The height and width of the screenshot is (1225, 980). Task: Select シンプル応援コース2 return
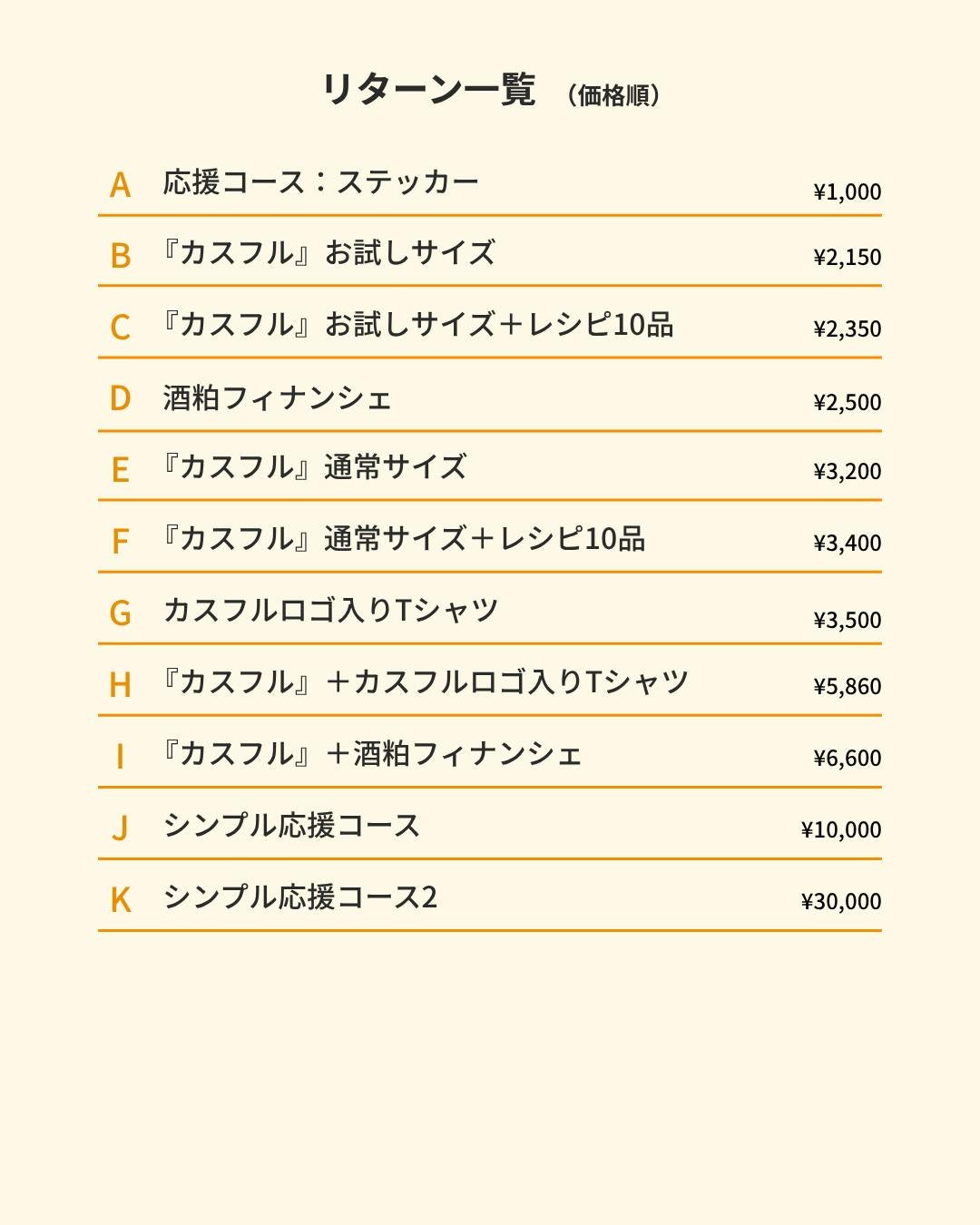299,897
